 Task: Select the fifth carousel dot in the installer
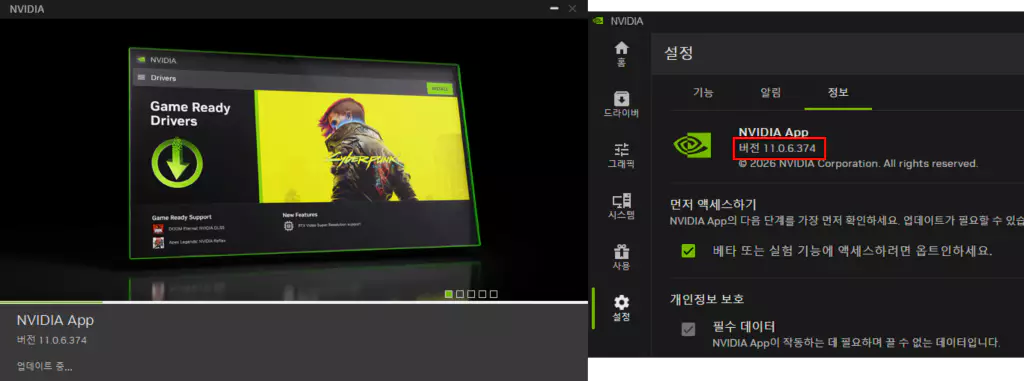(493, 294)
